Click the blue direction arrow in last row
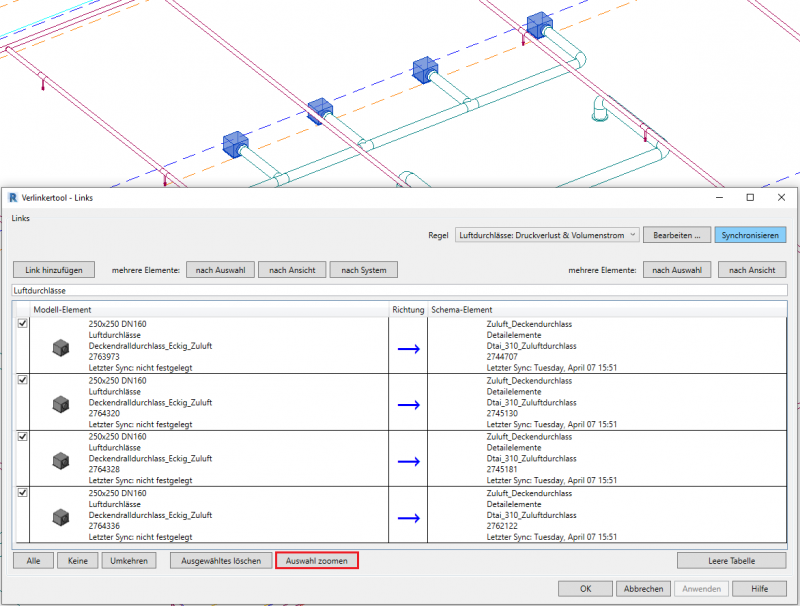The image size is (800, 606). click(408, 518)
